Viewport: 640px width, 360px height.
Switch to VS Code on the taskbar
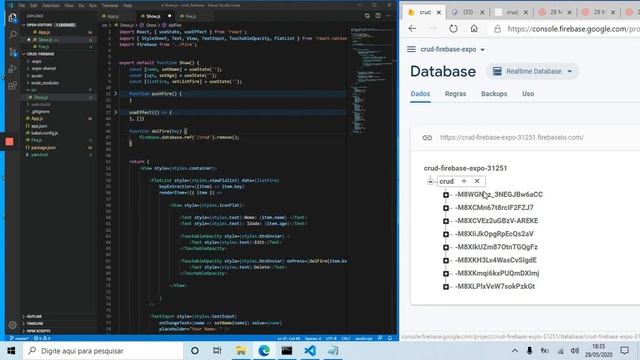click(x=310, y=351)
